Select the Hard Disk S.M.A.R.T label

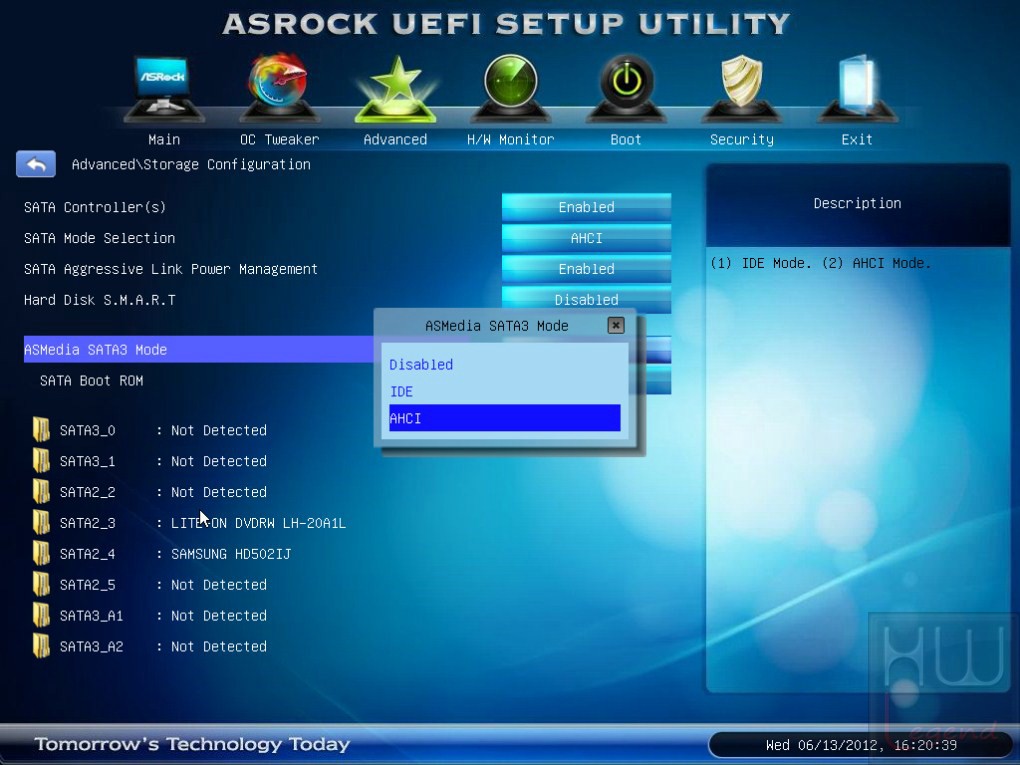click(x=100, y=300)
